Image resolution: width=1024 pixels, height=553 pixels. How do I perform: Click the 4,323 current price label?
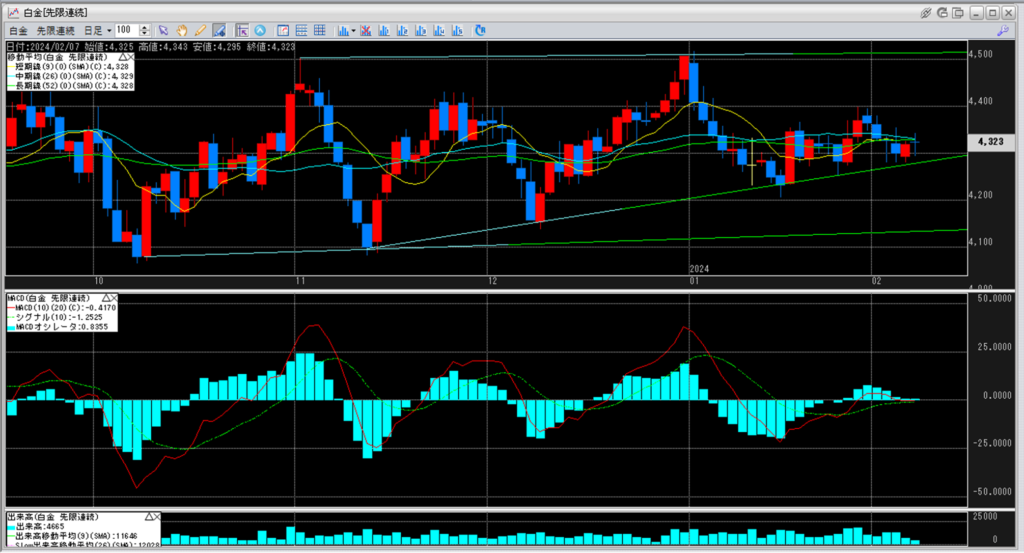(991, 142)
